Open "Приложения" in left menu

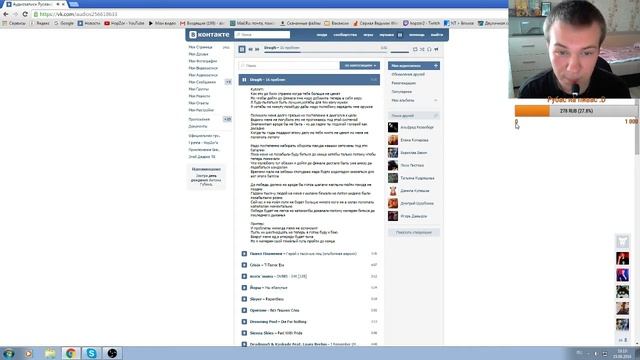tap(199, 119)
